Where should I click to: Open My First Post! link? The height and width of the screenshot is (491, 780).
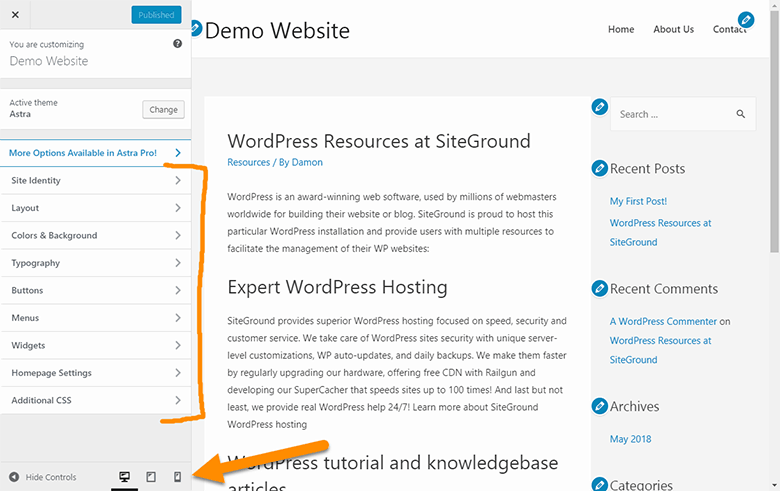[638, 201]
